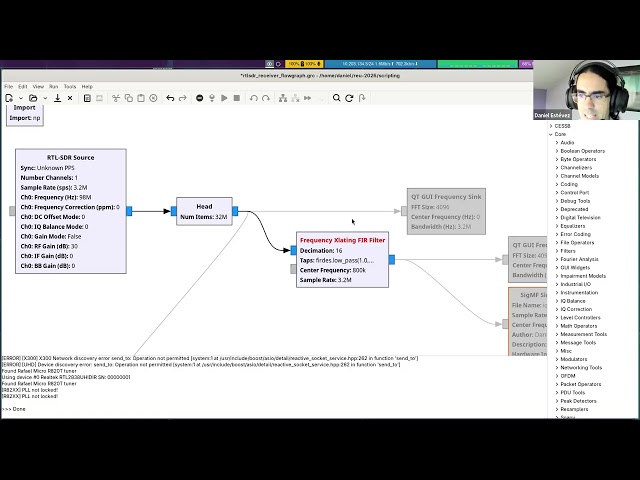
Task: Expand the Fourier Analysis category
Action: coord(557,259)
